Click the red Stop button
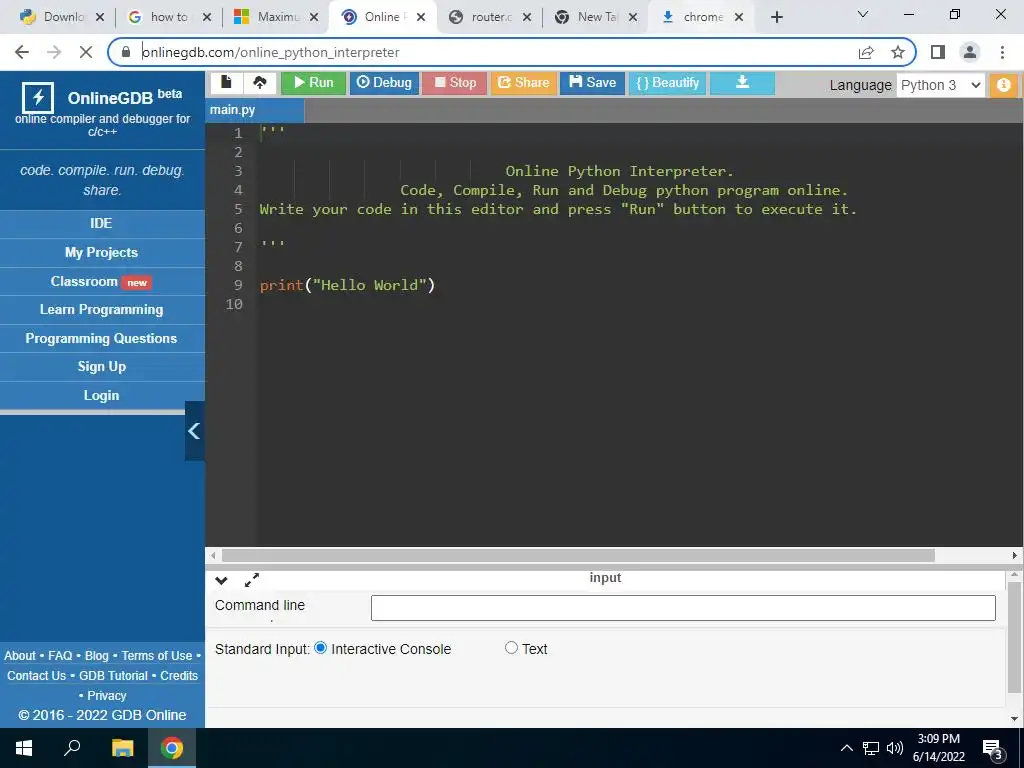This screenshot has width=1024, height=768. click(x=455, y=83)
